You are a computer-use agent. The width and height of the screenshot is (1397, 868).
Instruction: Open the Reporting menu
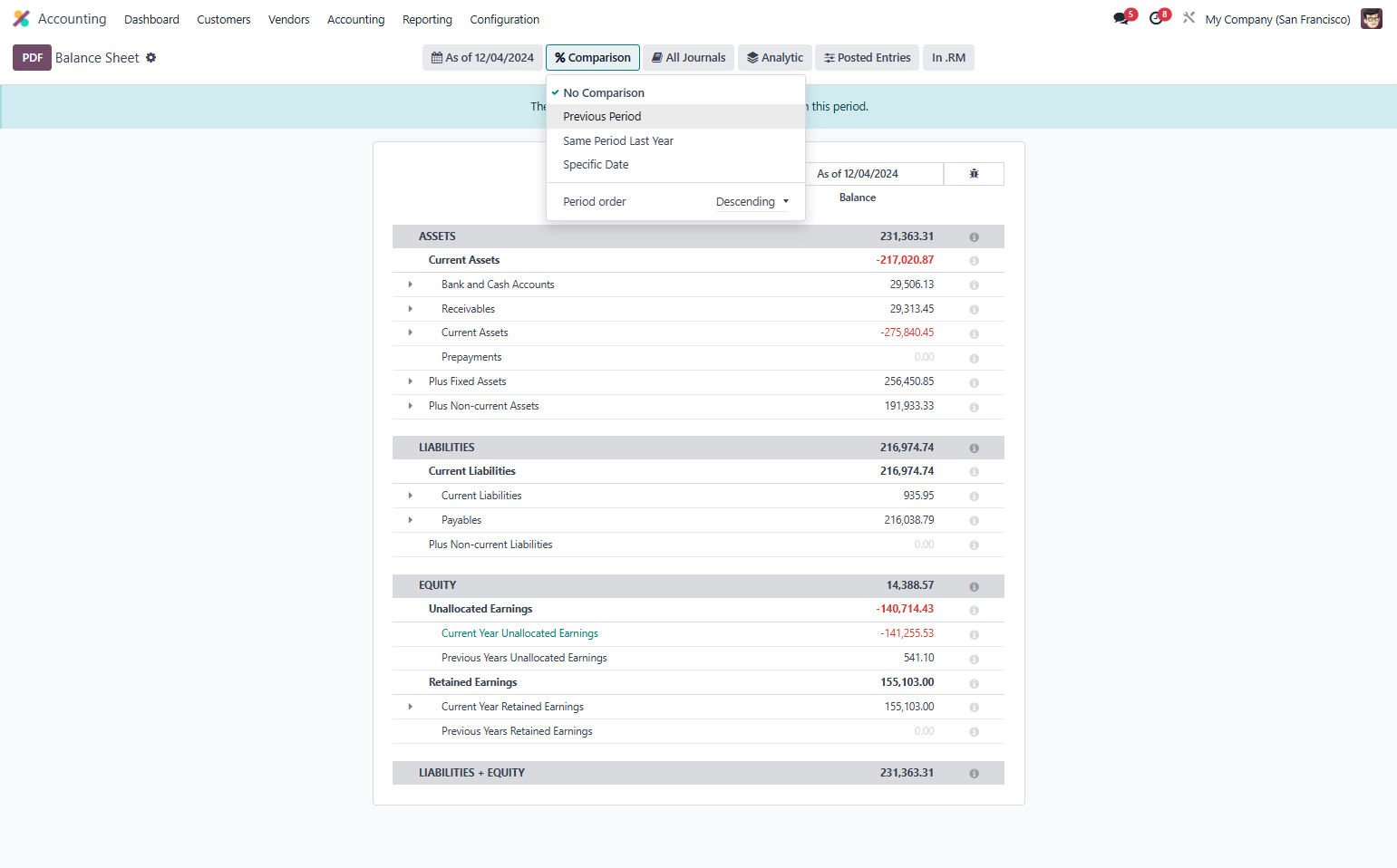point(427,19)
